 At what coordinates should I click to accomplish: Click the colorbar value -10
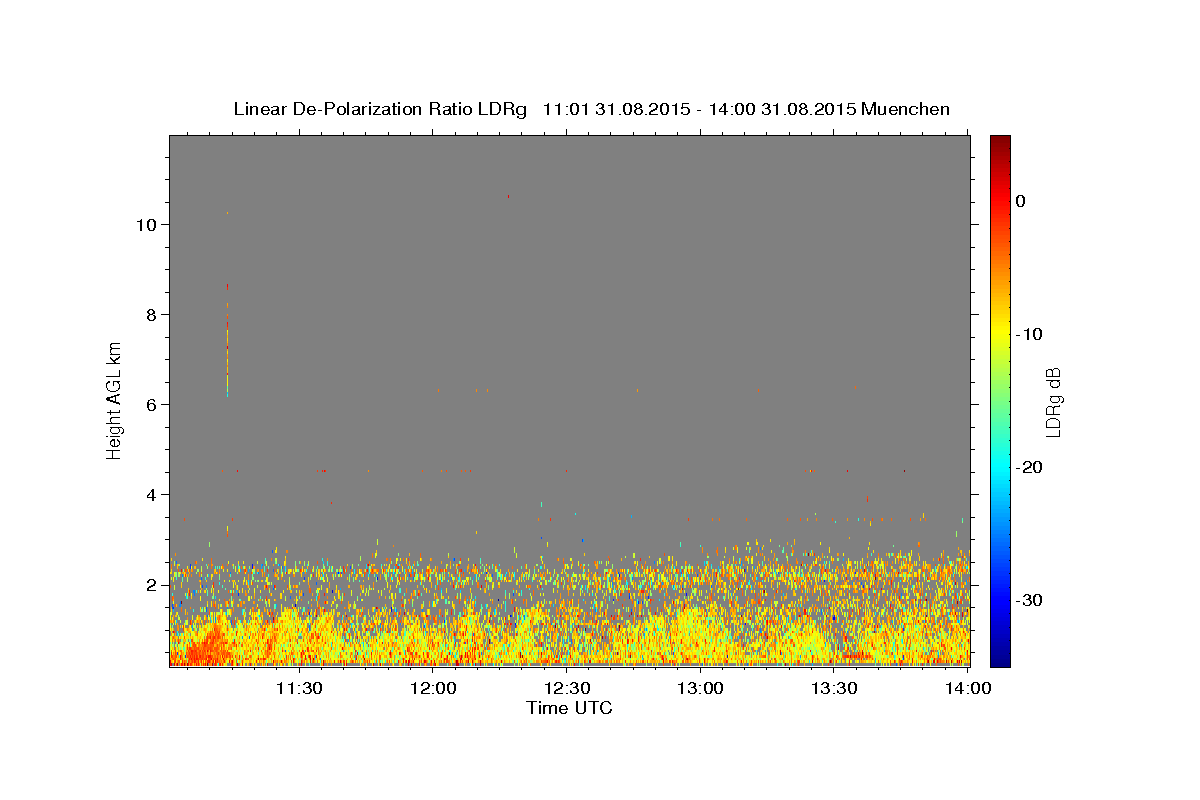(1029, 334)
